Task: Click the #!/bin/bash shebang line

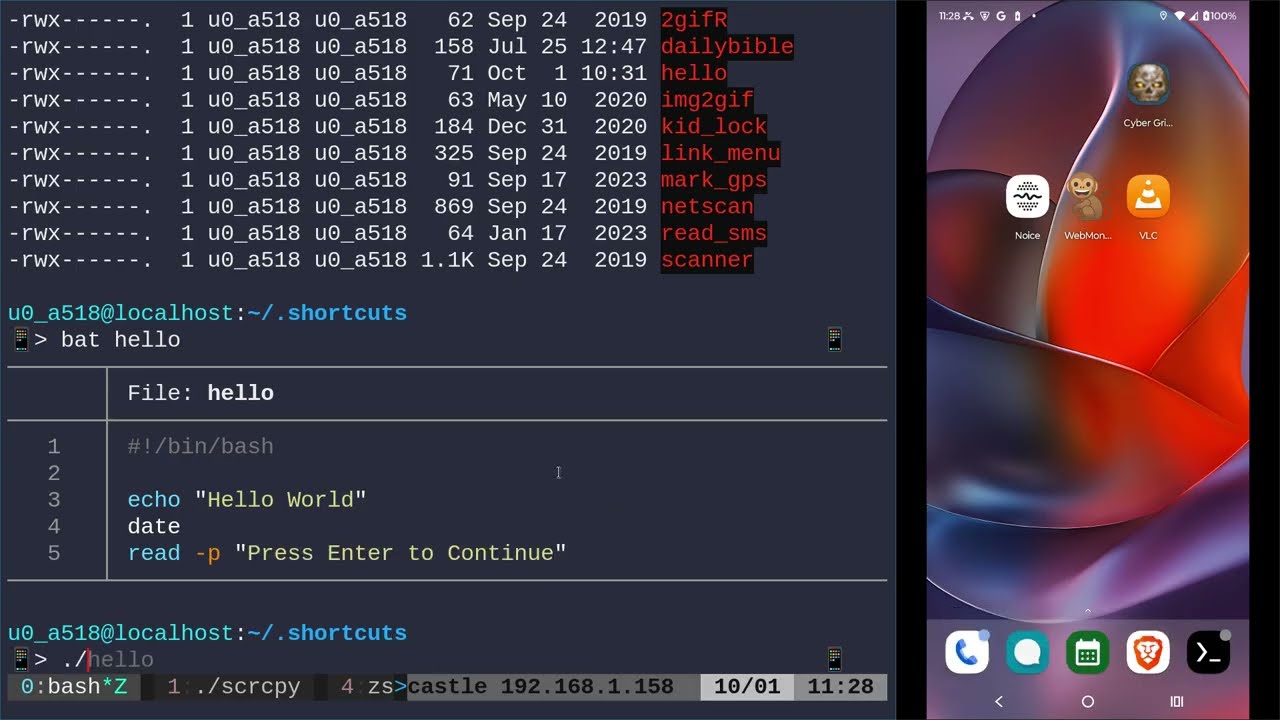Action: (x=200, y=446)
